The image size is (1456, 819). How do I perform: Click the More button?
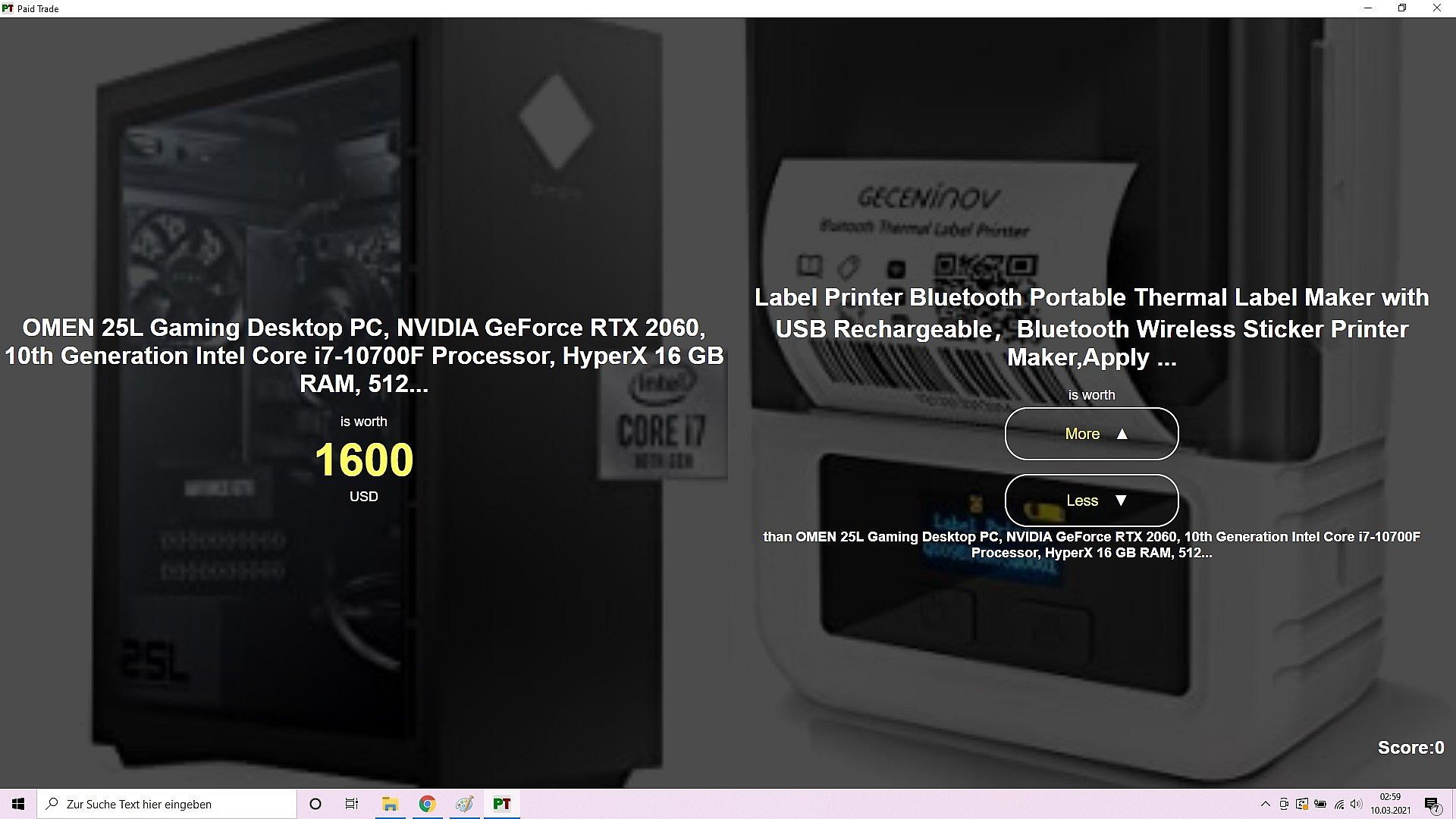pyautogui.click(x=1091, y=434)
